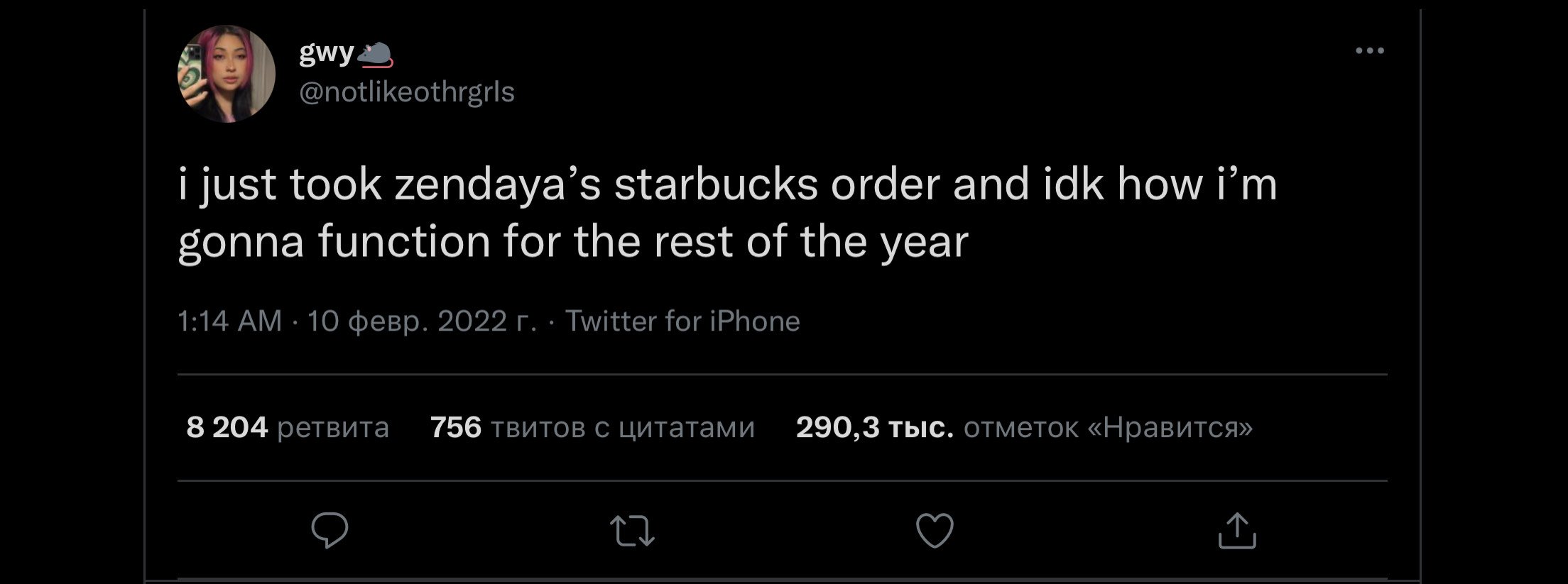1568x584 pixels.
Task: Click the ретвита label
Action: click(x=333, y=427)
